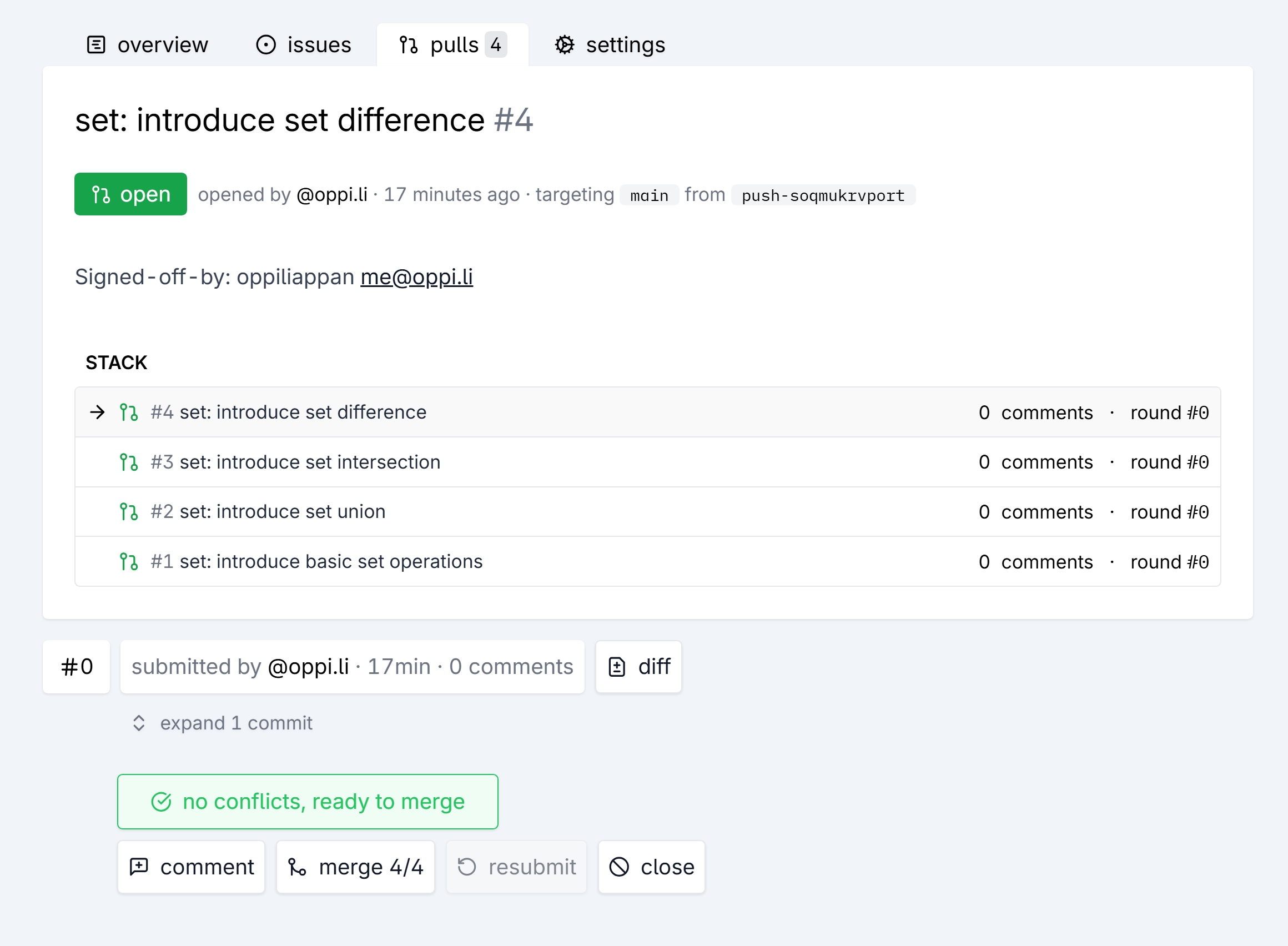This screenshot has height=946, width=1288.
Task: Select the pulls tab
Action: point(452,44)
